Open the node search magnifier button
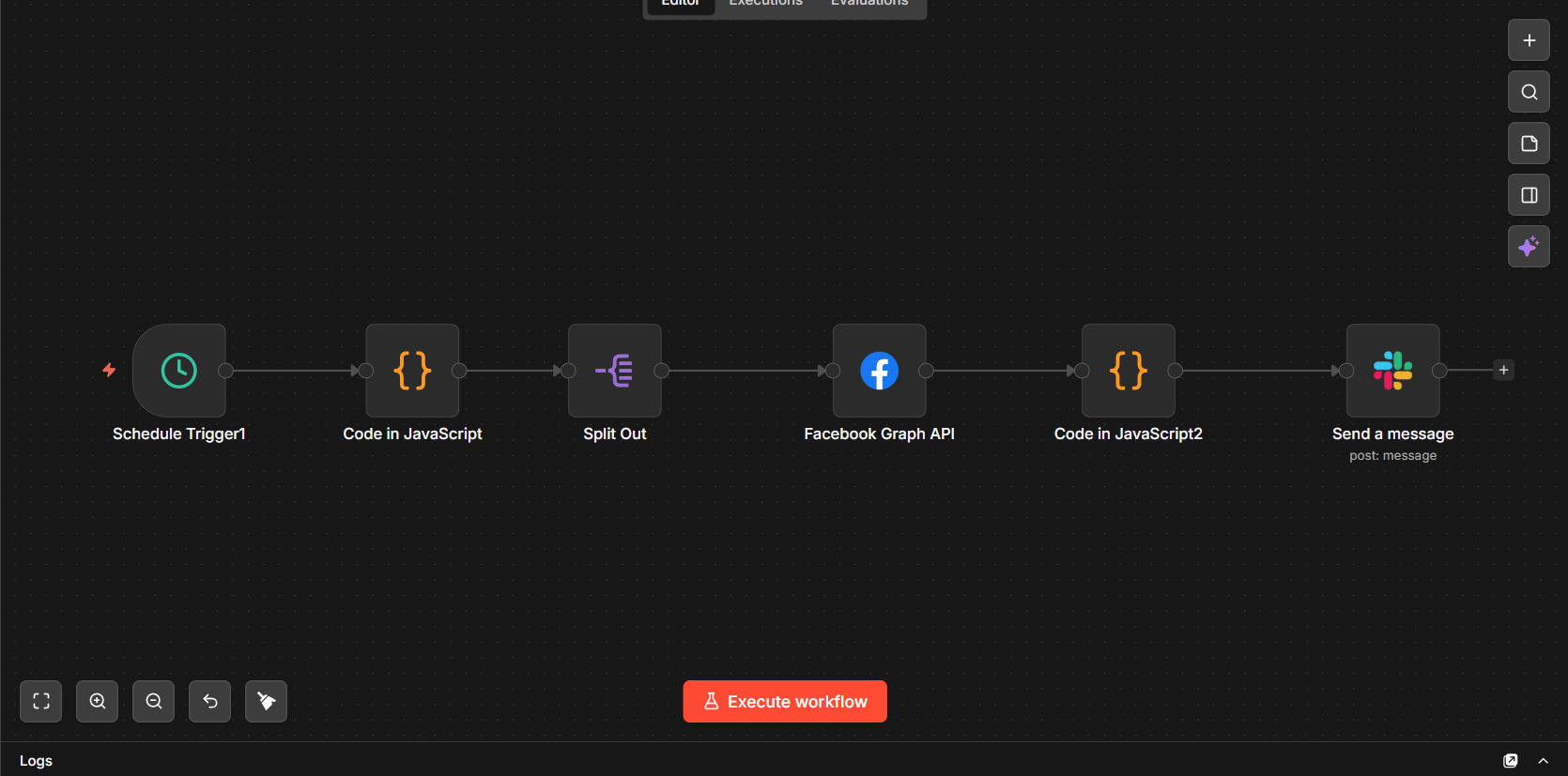Viewport: 1568px width, 776px height. click(1529, 92)
